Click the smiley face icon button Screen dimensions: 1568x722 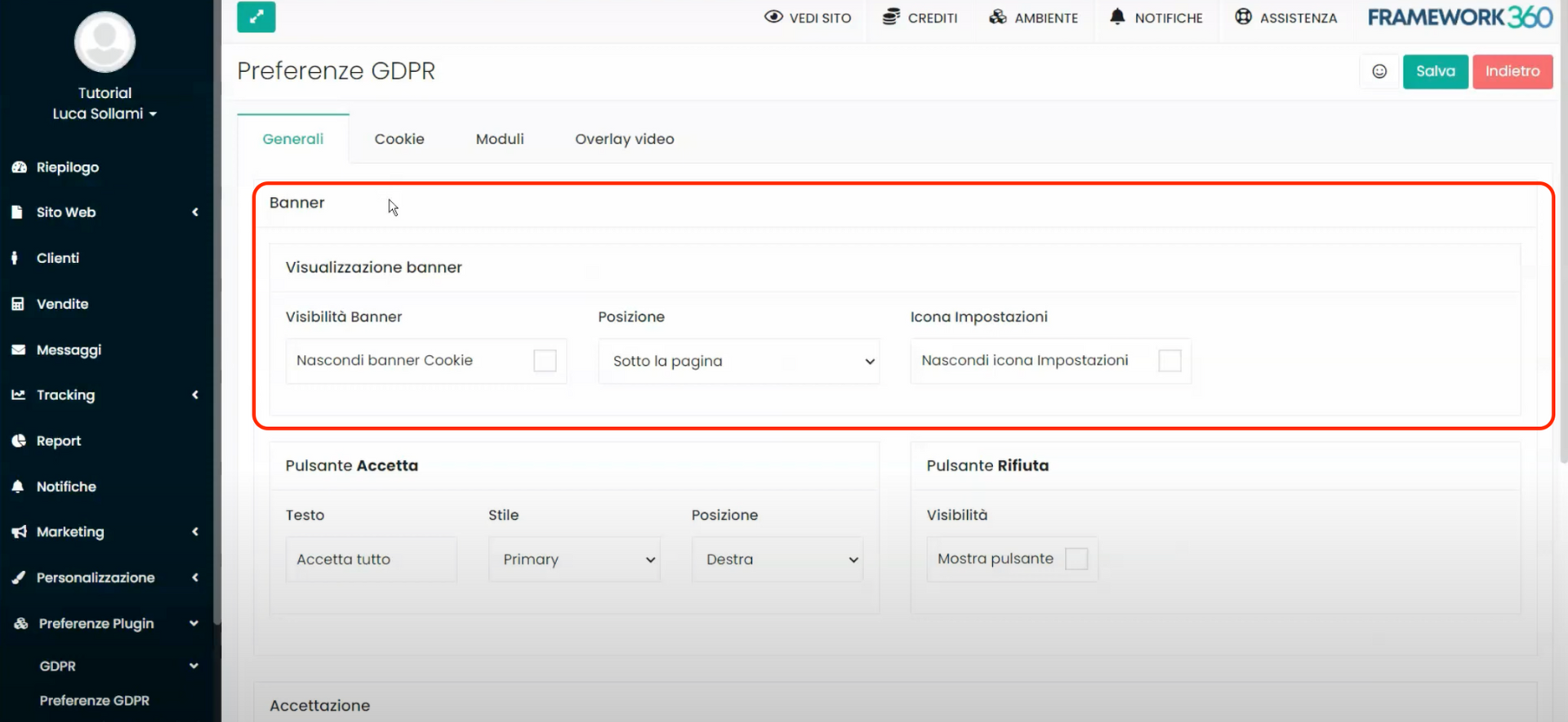(x=1379, y=71)
